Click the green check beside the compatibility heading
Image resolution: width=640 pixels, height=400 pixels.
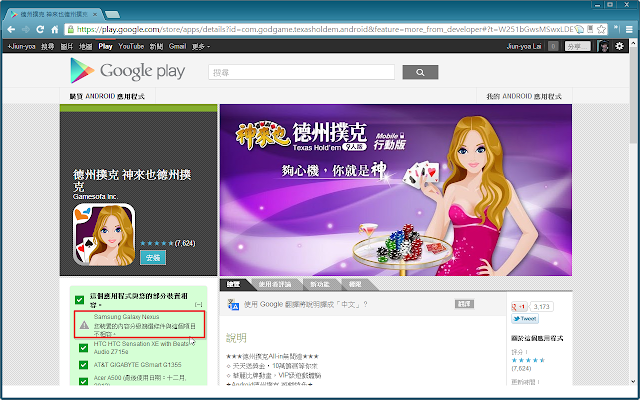(x=80, y=300)
